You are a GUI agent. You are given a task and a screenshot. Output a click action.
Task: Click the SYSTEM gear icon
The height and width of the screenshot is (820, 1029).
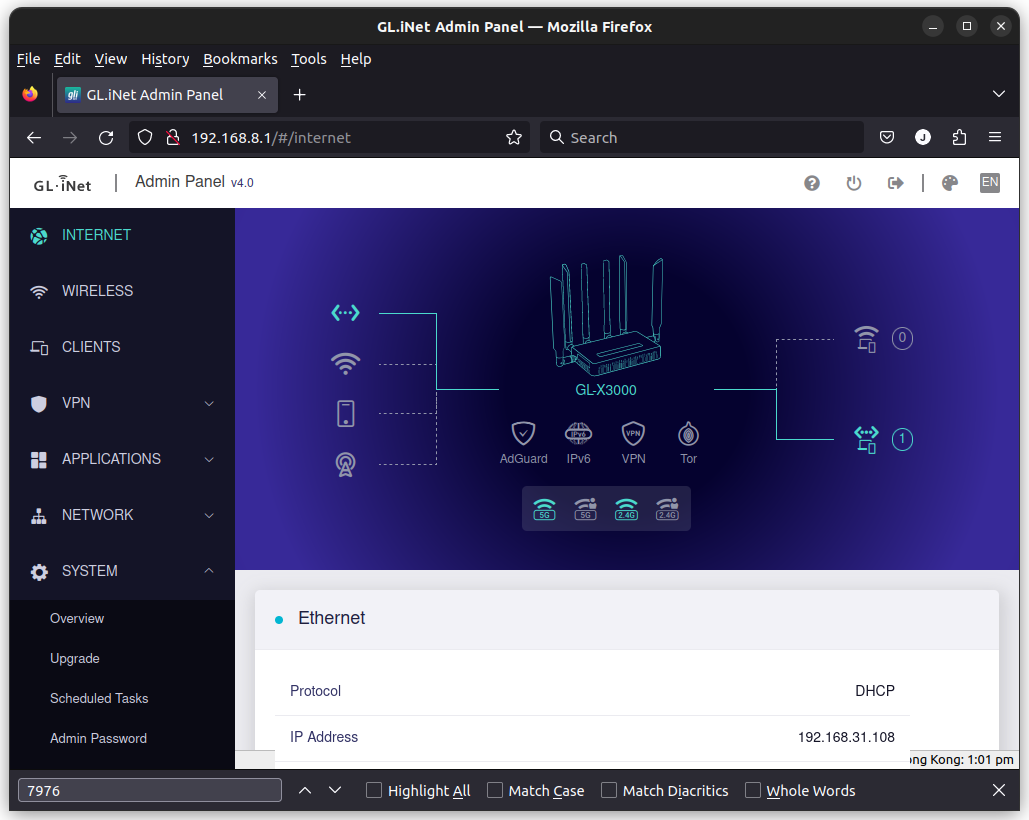39,572
